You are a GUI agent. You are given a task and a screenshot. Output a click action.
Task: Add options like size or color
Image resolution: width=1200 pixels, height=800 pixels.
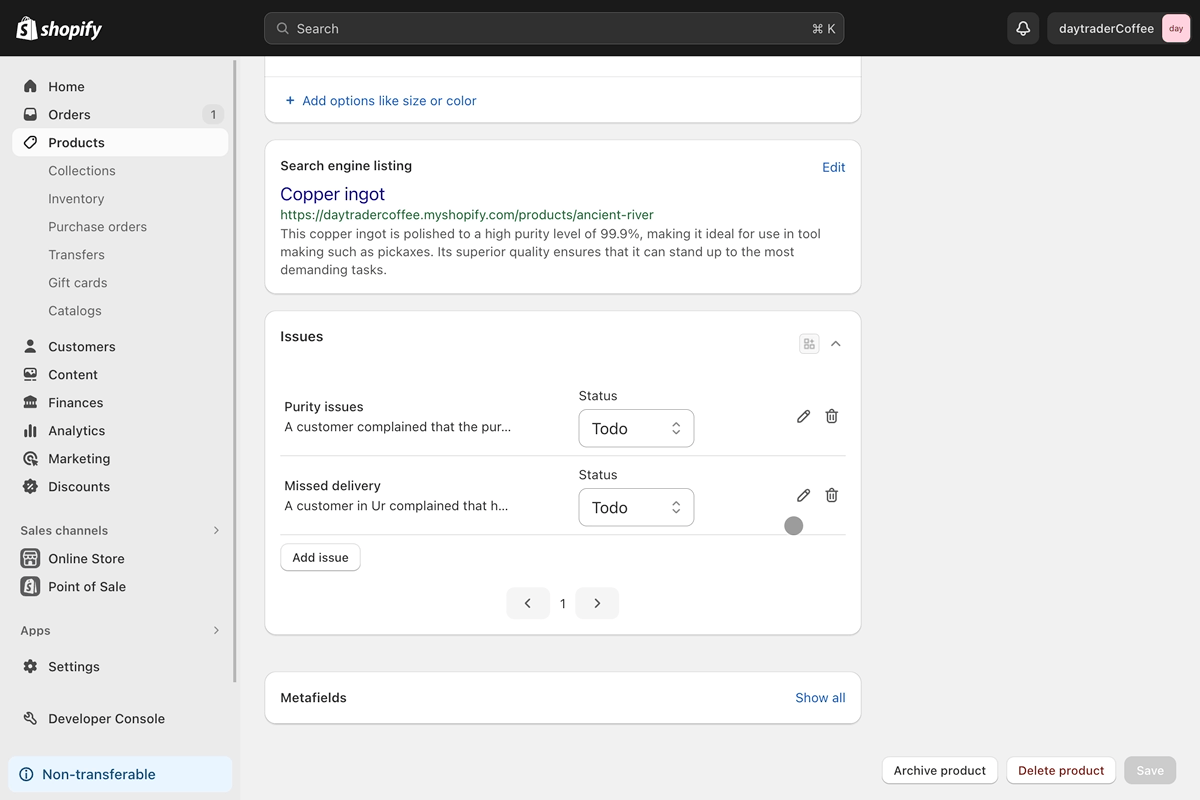point(380,101)
